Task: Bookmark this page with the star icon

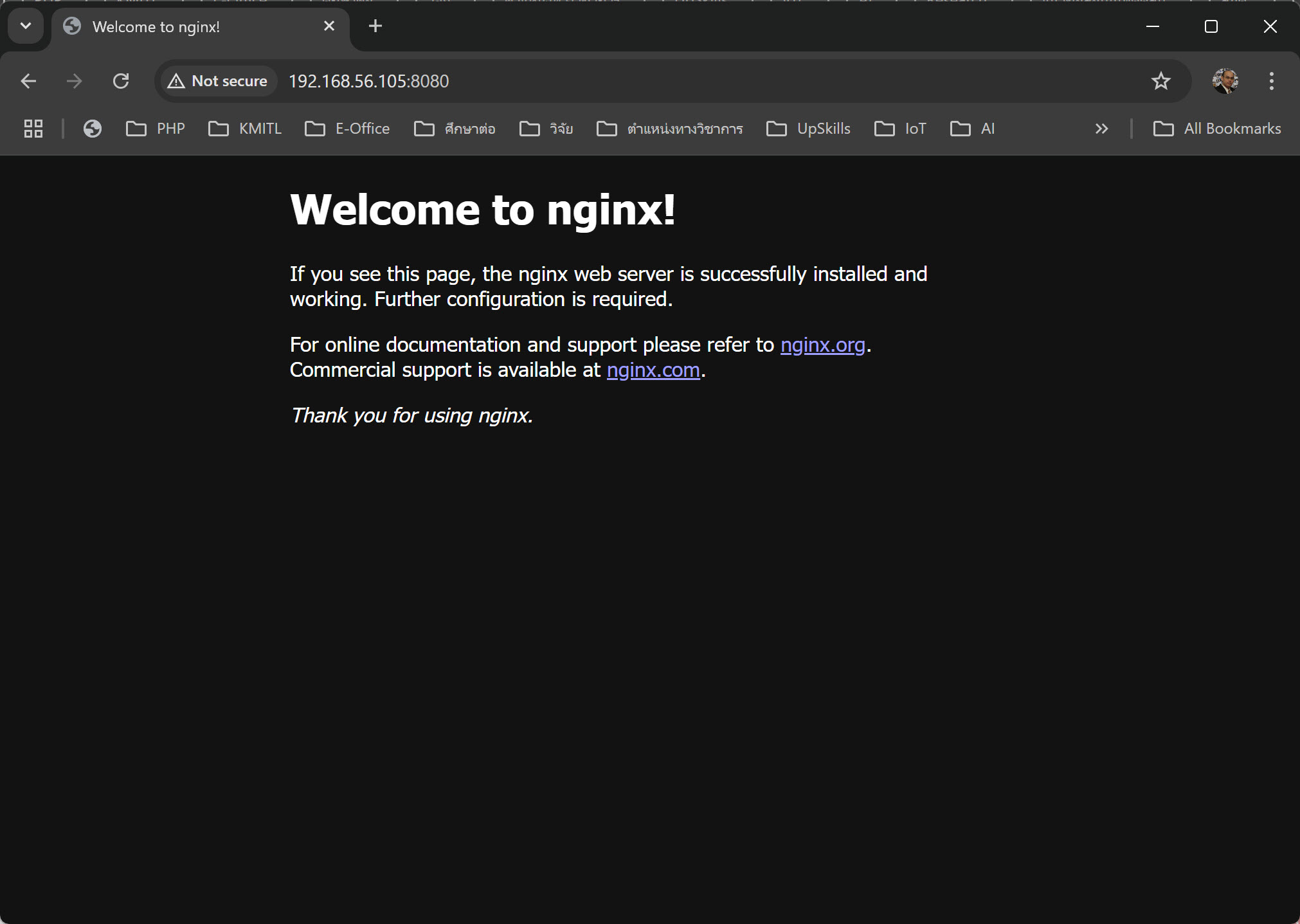Action: click(1160, 81)
